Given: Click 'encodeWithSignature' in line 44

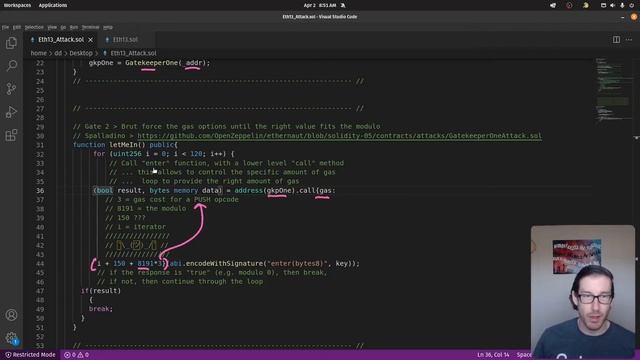Looking at the screenshot, I should (x=224, y=264).
